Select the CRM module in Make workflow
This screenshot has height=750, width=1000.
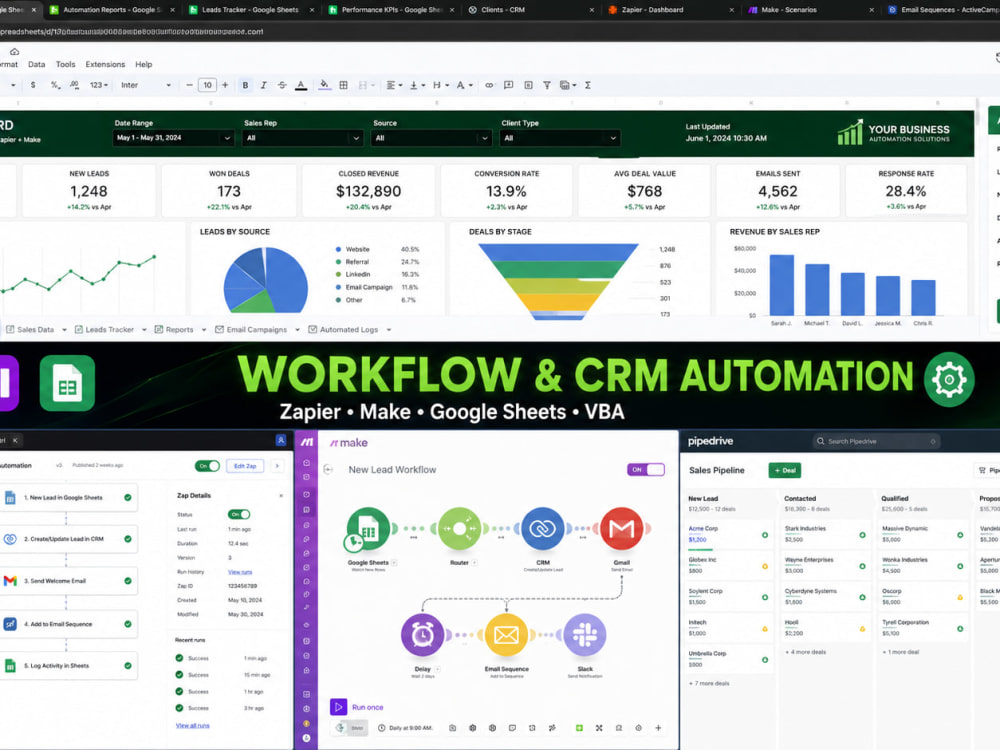coord(543,528)
